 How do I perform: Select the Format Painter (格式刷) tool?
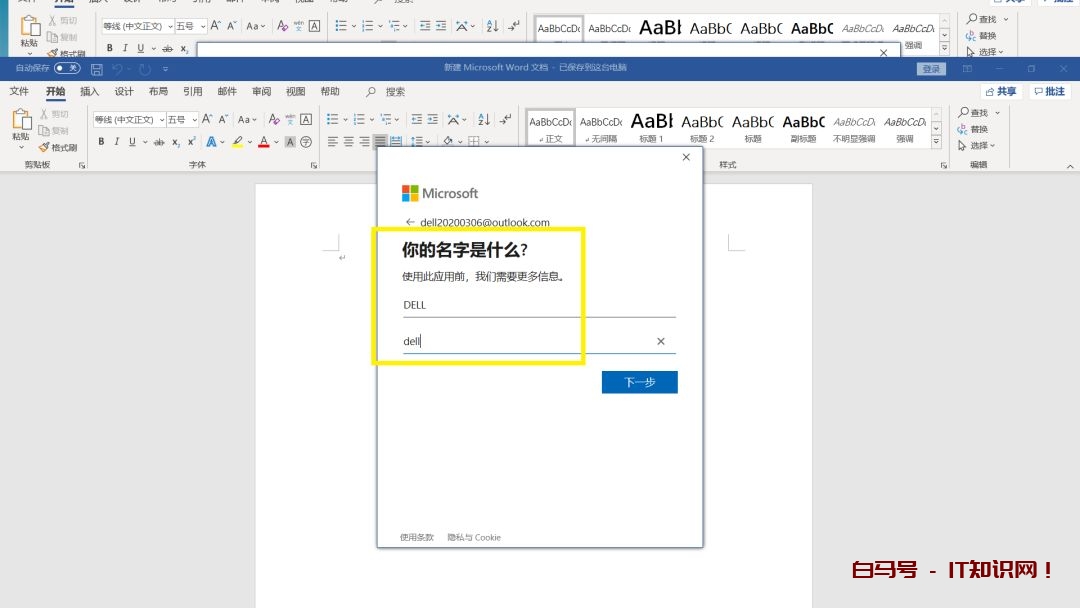58,147
